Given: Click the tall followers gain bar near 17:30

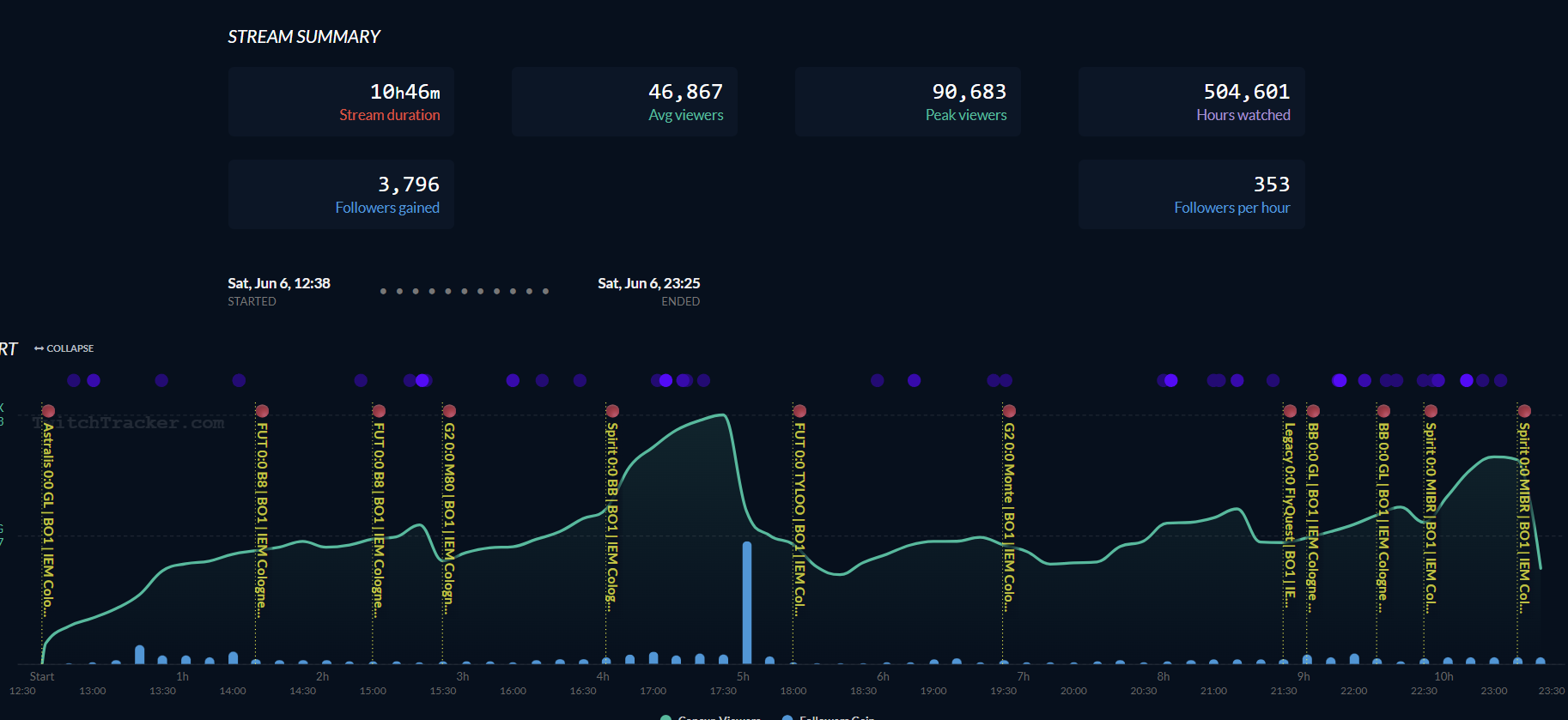Looking at the screenshot, I should [747, 602].
